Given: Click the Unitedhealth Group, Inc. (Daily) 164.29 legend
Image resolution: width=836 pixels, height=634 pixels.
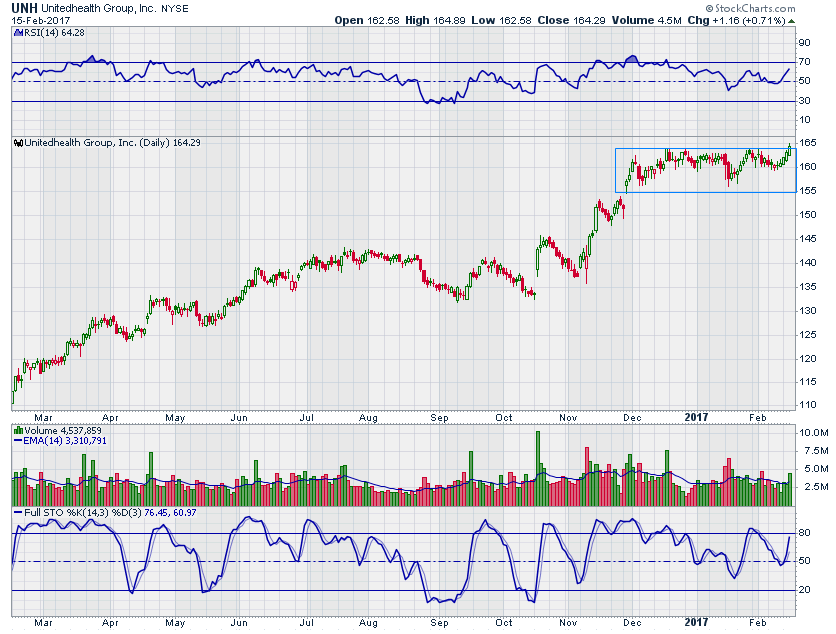Looking at the screenshot, I should pyautogui.click(x=112, y=143).
